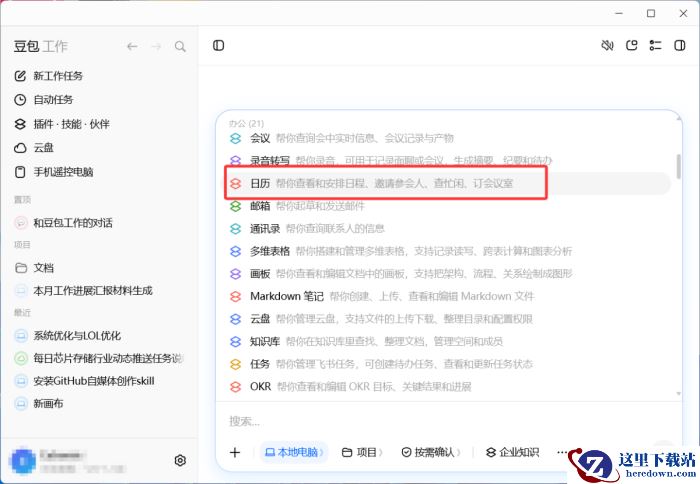The image size is (700, 484).
Task: Expand the 本地电脑 selector
Action: pyautogui.click(x=294, y=452)
